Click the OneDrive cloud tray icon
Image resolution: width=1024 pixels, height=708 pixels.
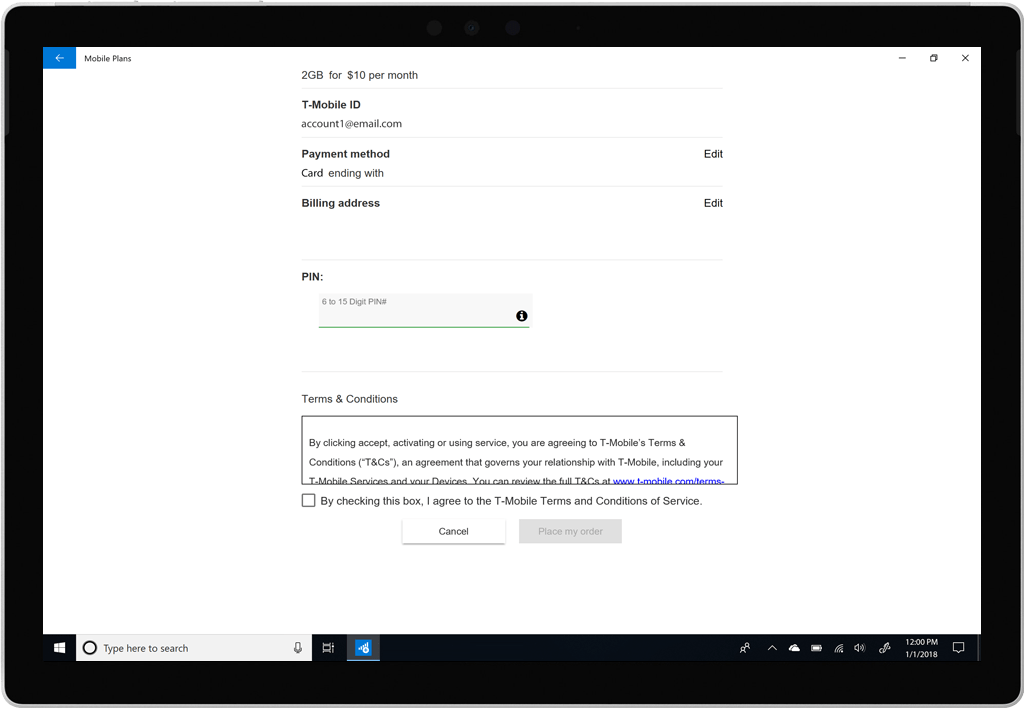click(794, 648)
